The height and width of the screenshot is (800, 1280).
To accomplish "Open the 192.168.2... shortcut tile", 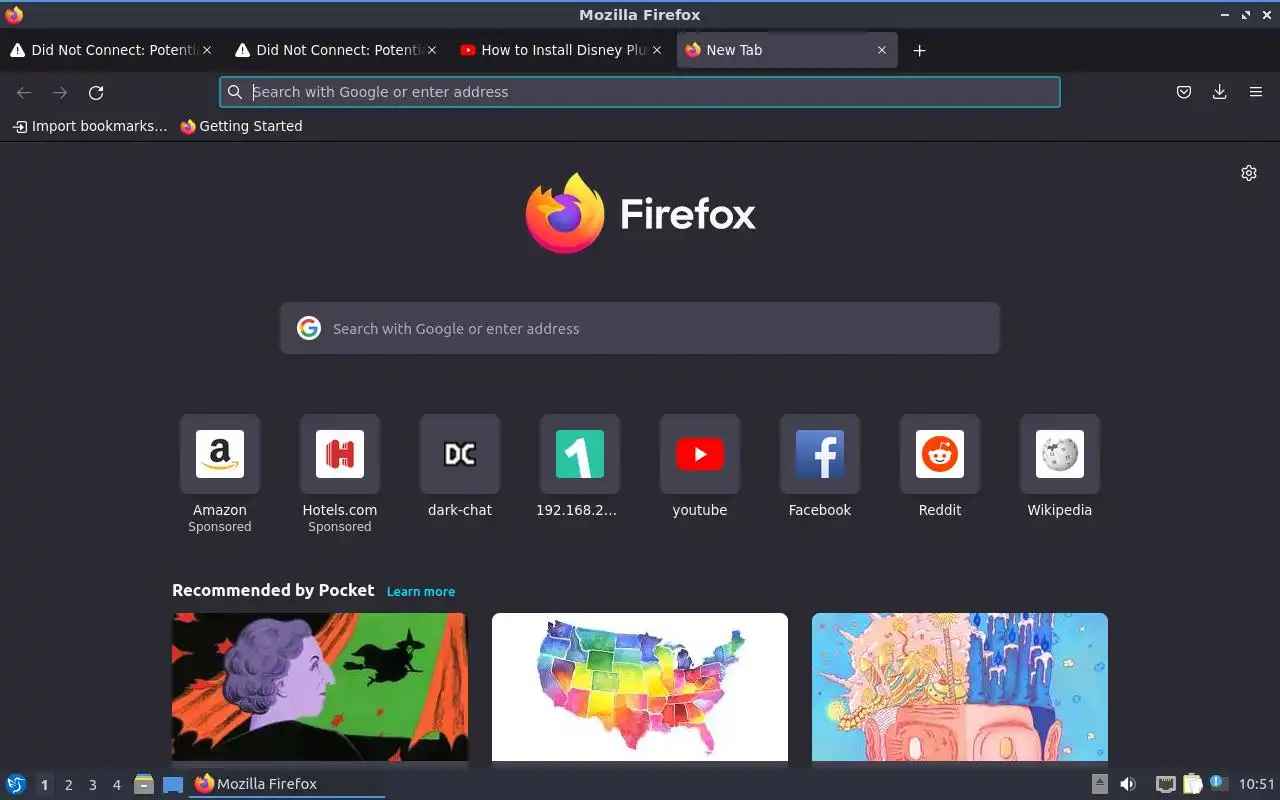I will [x=580, y=454].
